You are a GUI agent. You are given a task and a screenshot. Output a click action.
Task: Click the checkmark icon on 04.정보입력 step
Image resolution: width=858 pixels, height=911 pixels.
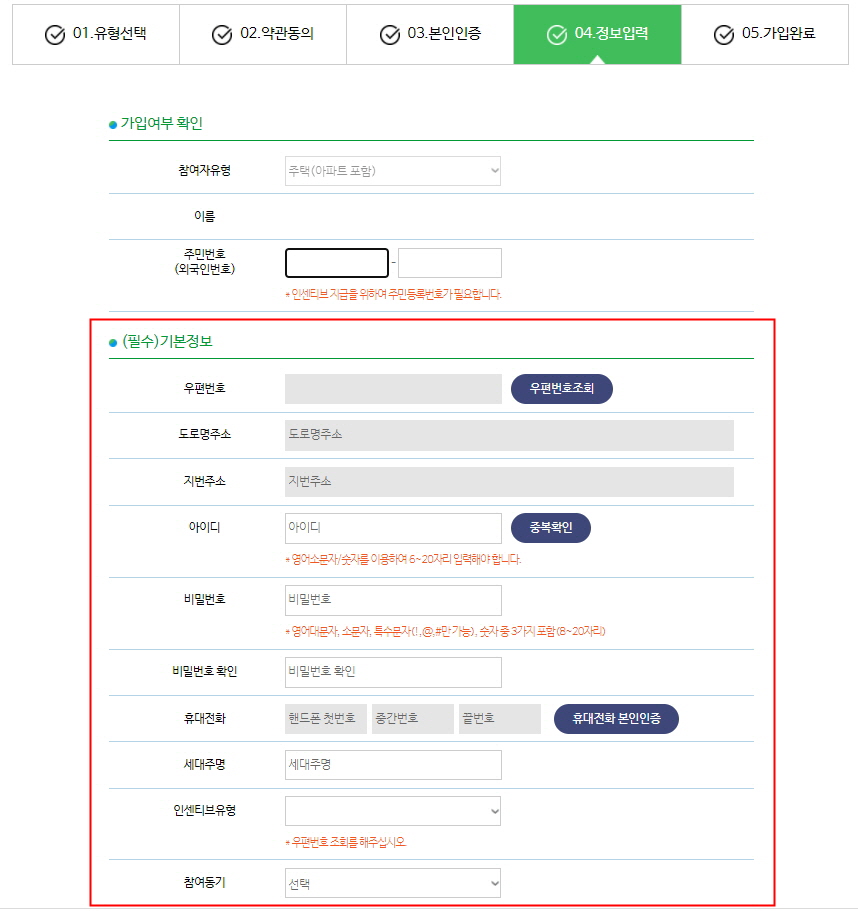[555, 34]
